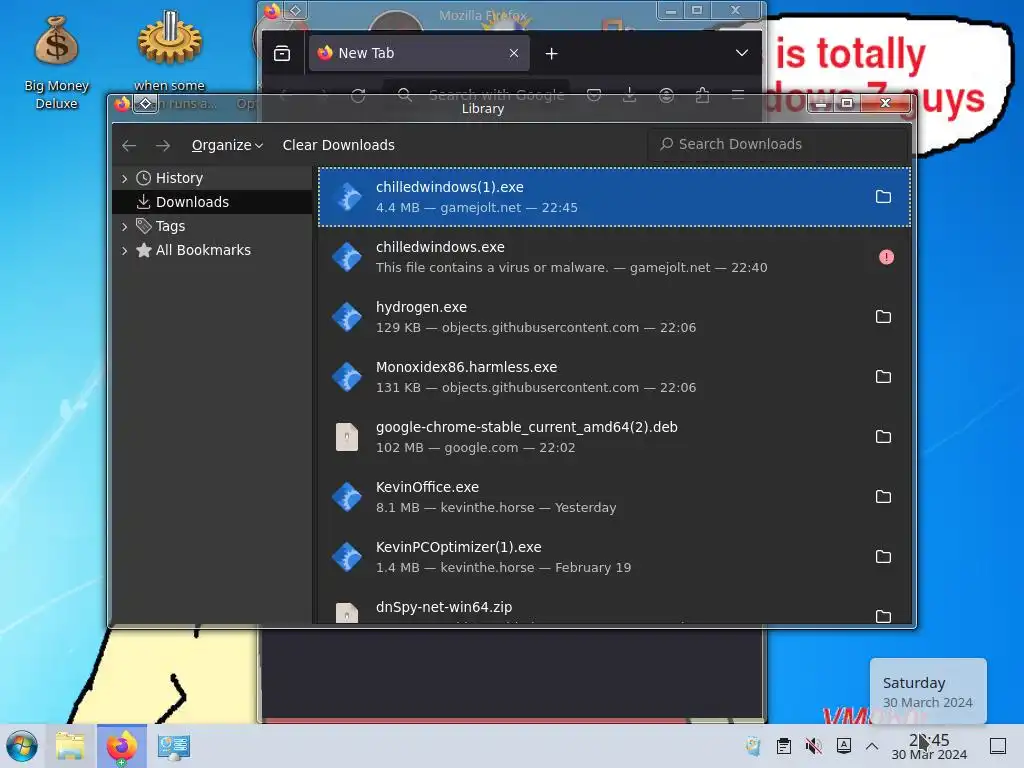Expand the History tree node

pos(124,178)
